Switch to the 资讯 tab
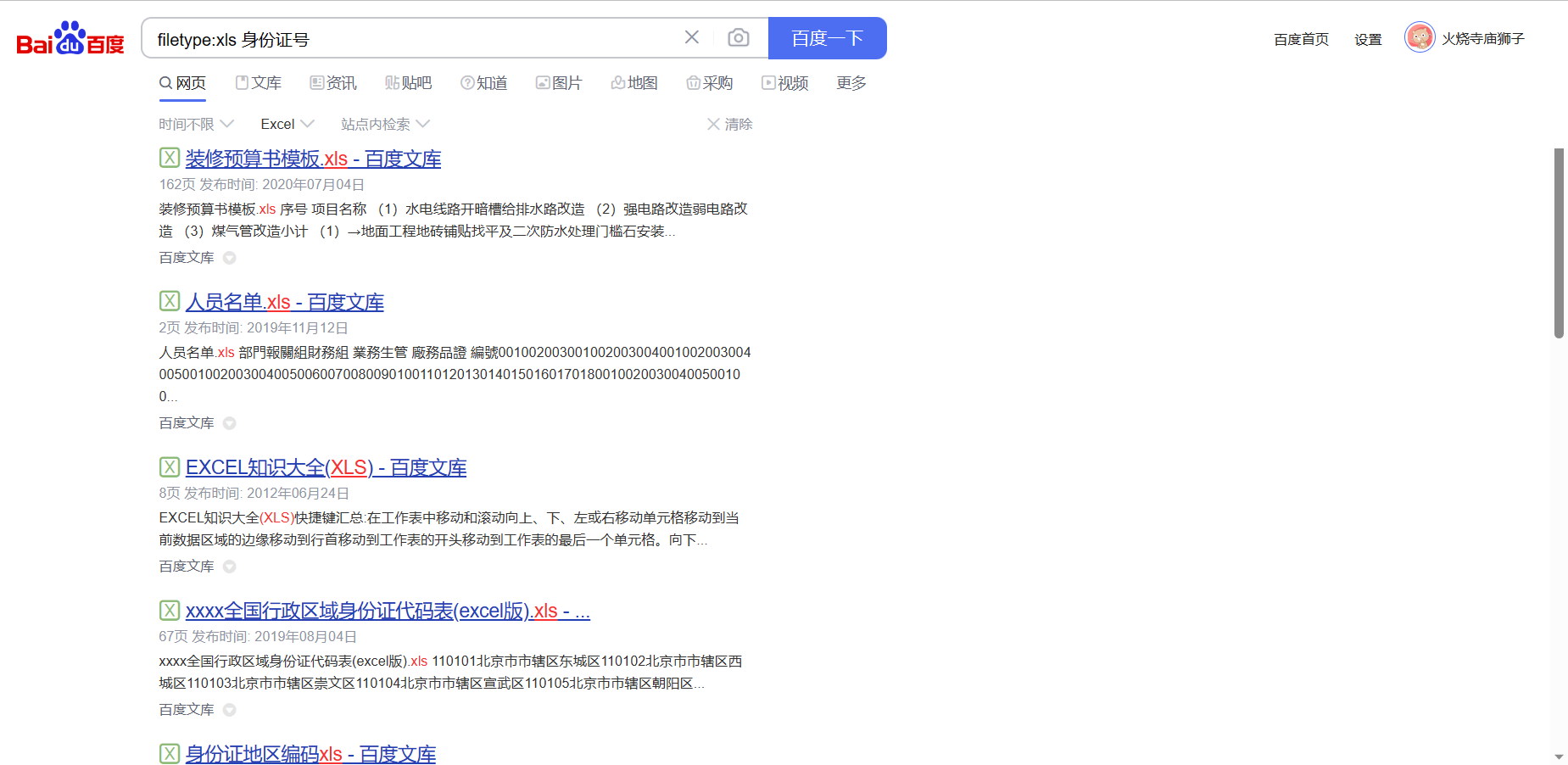Viewport: 1568px width, 765px height. click(333, 83)
